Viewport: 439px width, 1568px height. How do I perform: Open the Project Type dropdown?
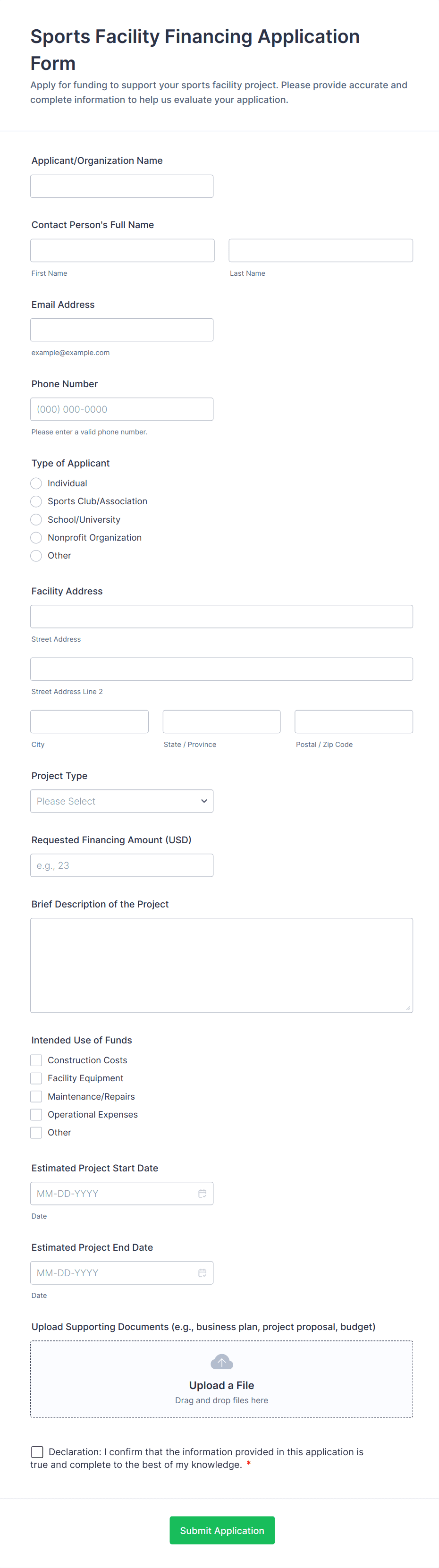pyautogui.click(x=122, y=801)
